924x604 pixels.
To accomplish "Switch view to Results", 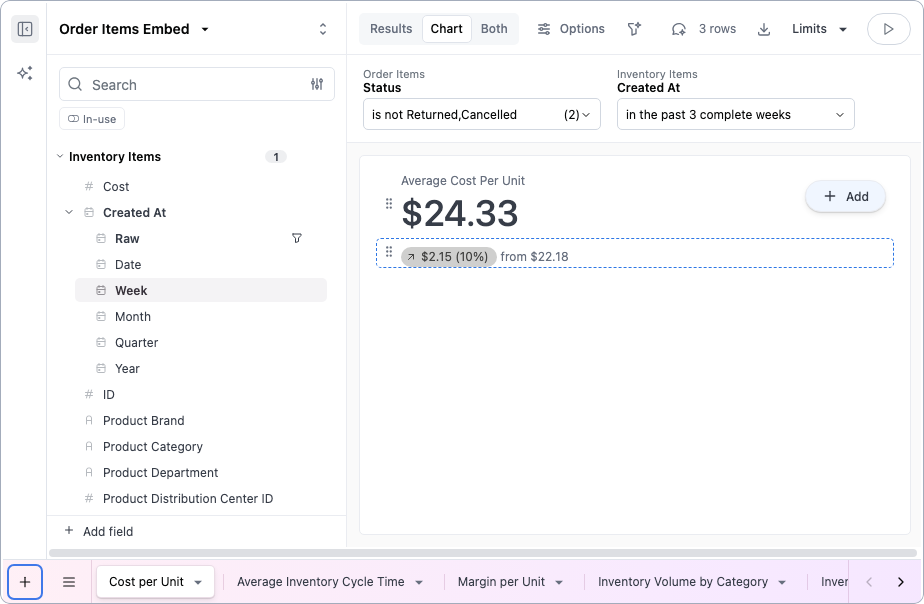I will pos(391,29).
